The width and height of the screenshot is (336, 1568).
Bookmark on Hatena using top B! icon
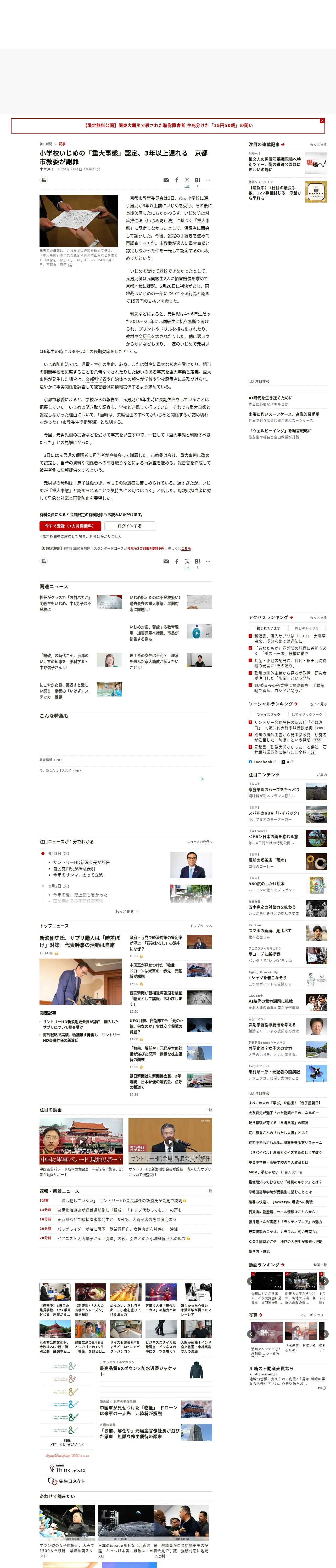click(x=198, y=180)
